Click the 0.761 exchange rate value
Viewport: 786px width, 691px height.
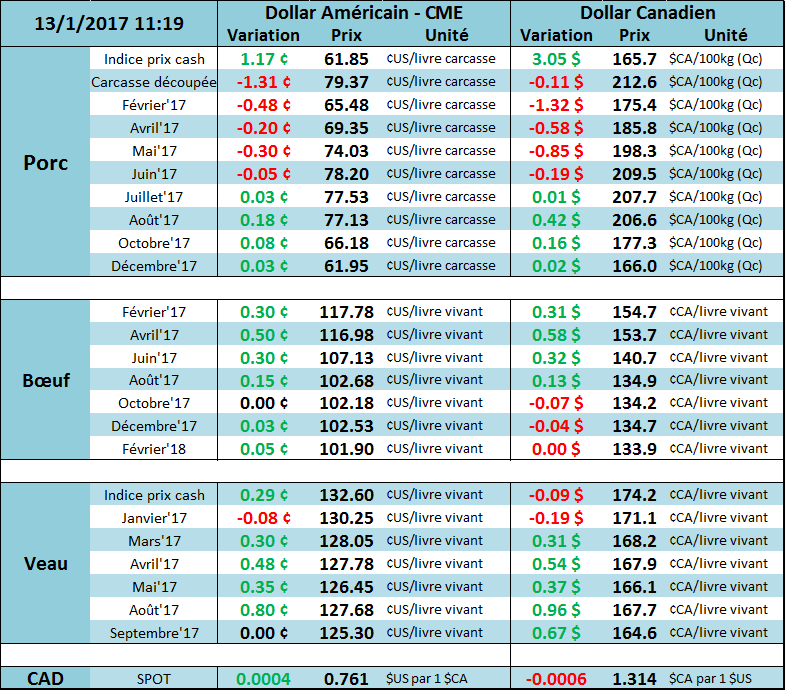(x=346, y=679)
